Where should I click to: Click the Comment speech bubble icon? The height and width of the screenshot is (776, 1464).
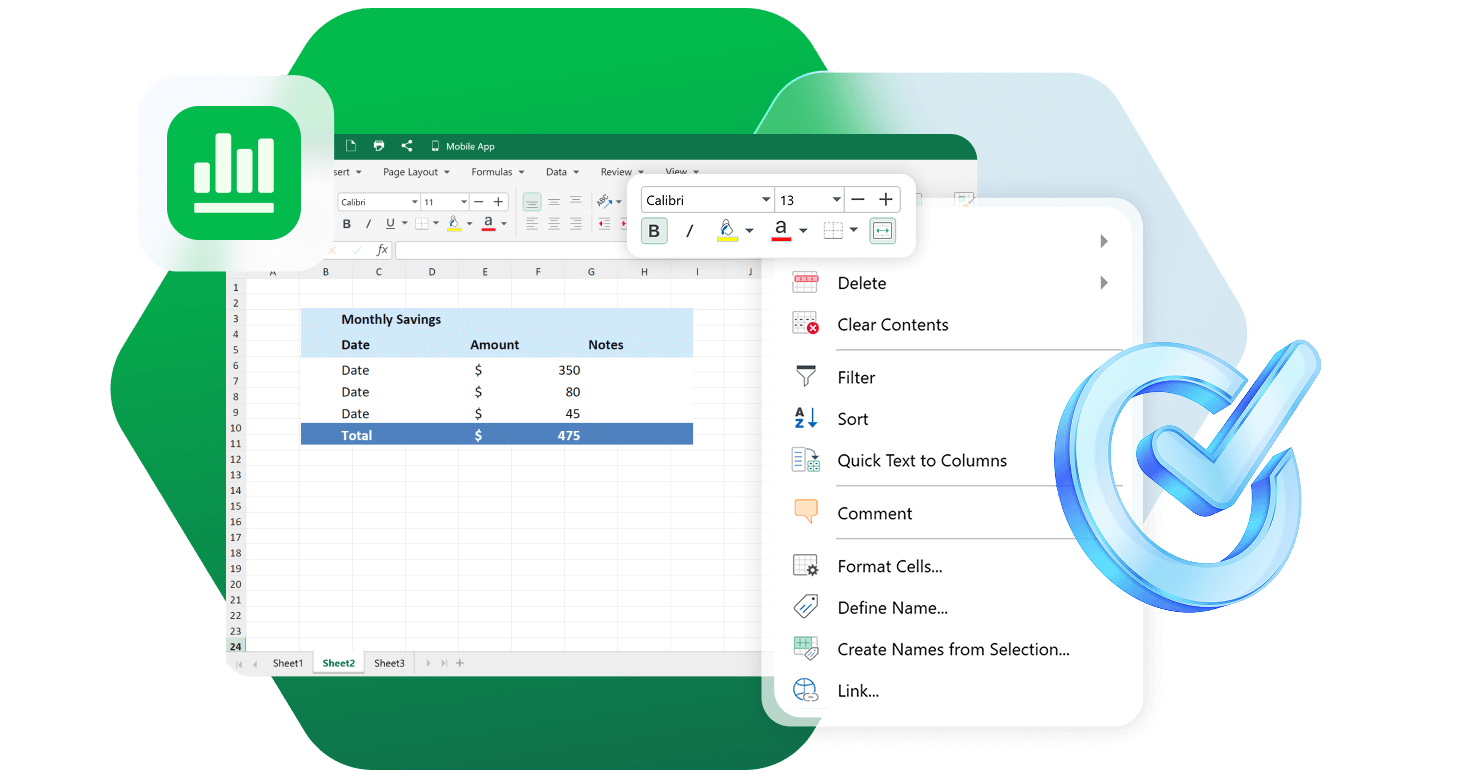point(805,512)
